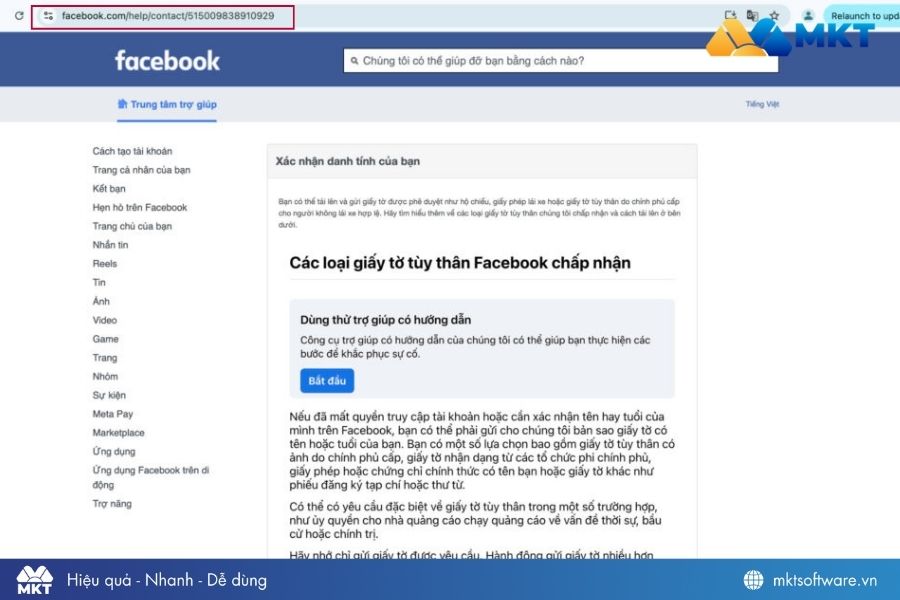The width and height of the screenshot is (900, 600).
Task: Open the Video help topic
Action: click(x=104, y=320)
